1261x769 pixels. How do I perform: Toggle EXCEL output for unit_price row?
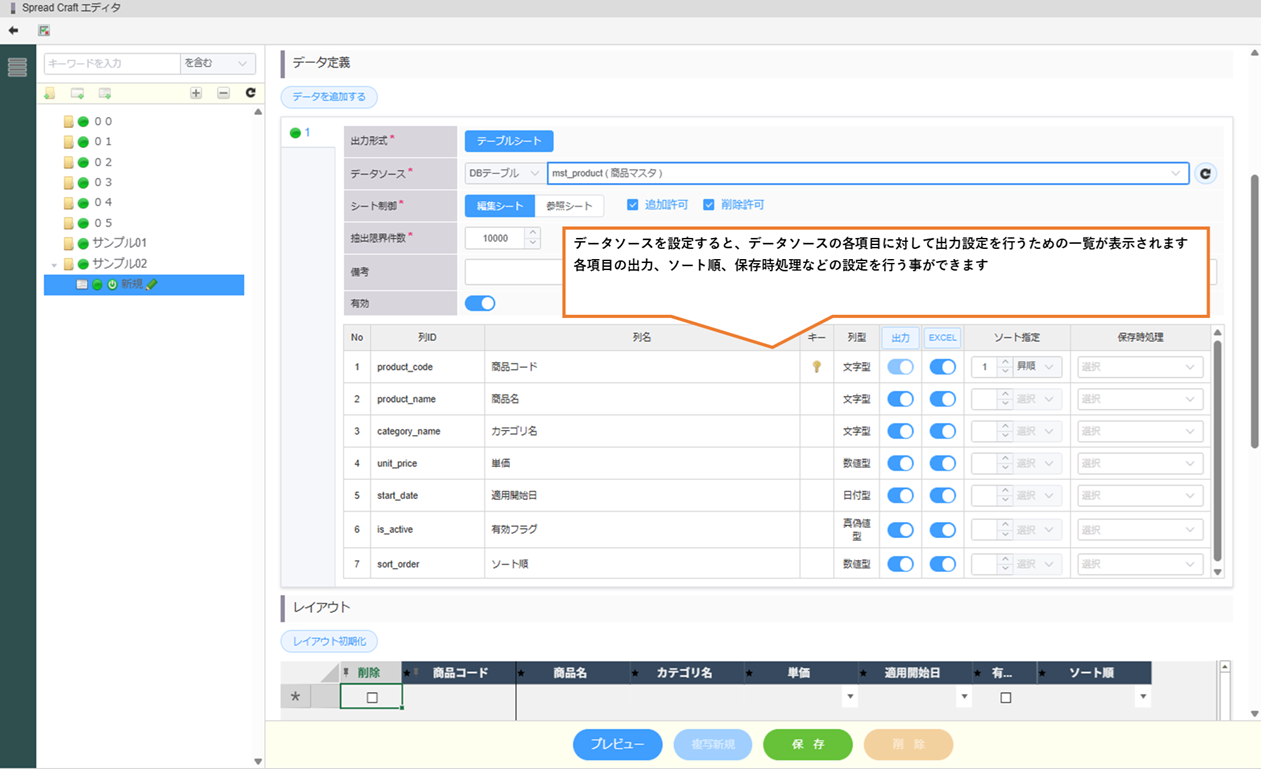click(942, 464)
